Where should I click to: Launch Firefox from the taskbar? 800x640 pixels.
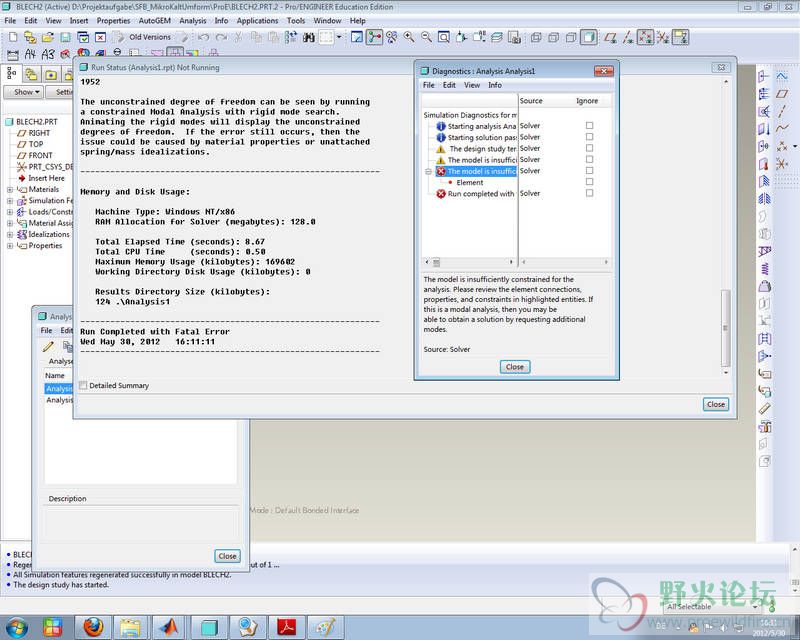point(94,627)
